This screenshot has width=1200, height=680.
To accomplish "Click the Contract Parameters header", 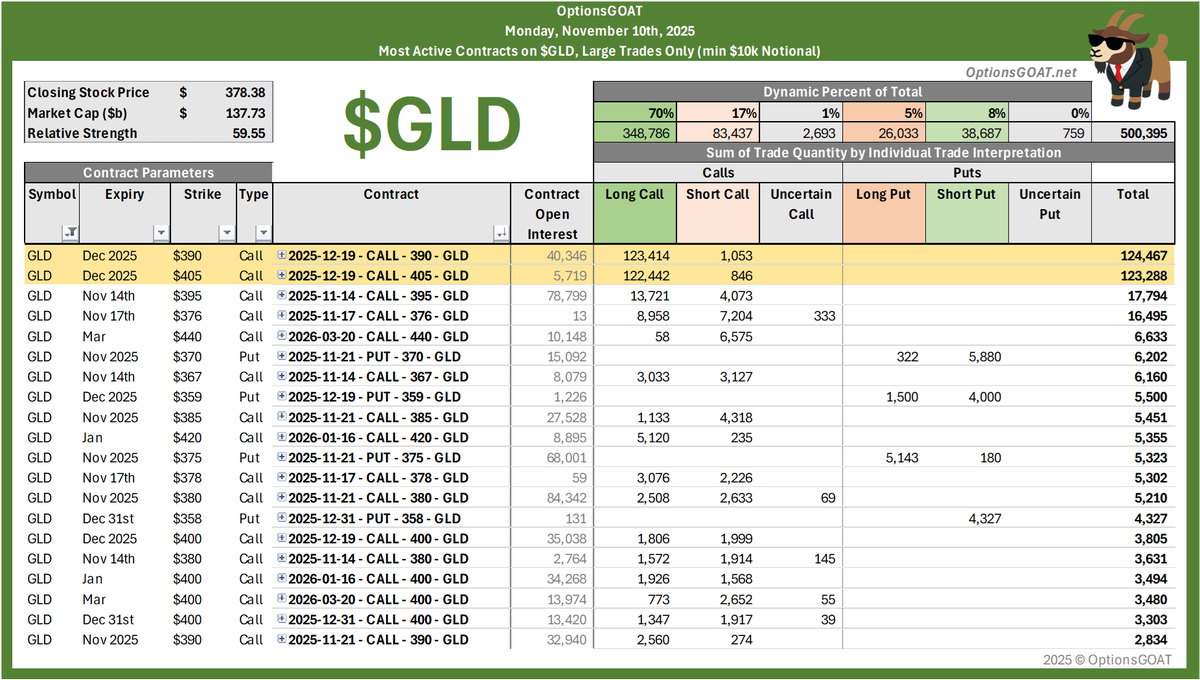I will point(148,172).
